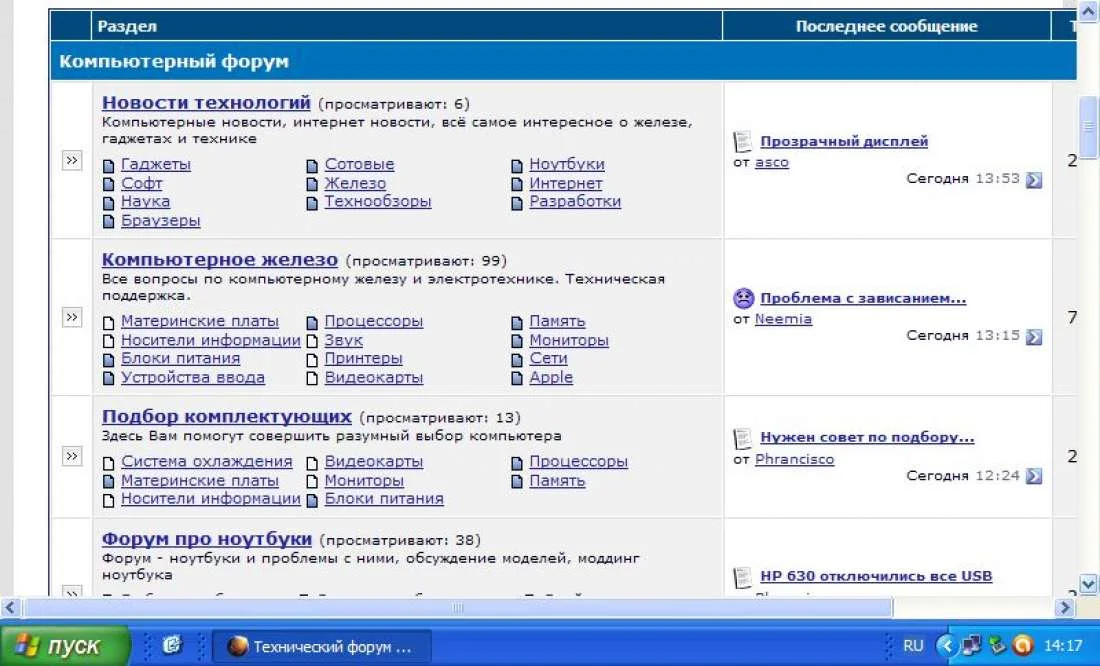Click the post icon by Прозрачный дисплей

742,142
